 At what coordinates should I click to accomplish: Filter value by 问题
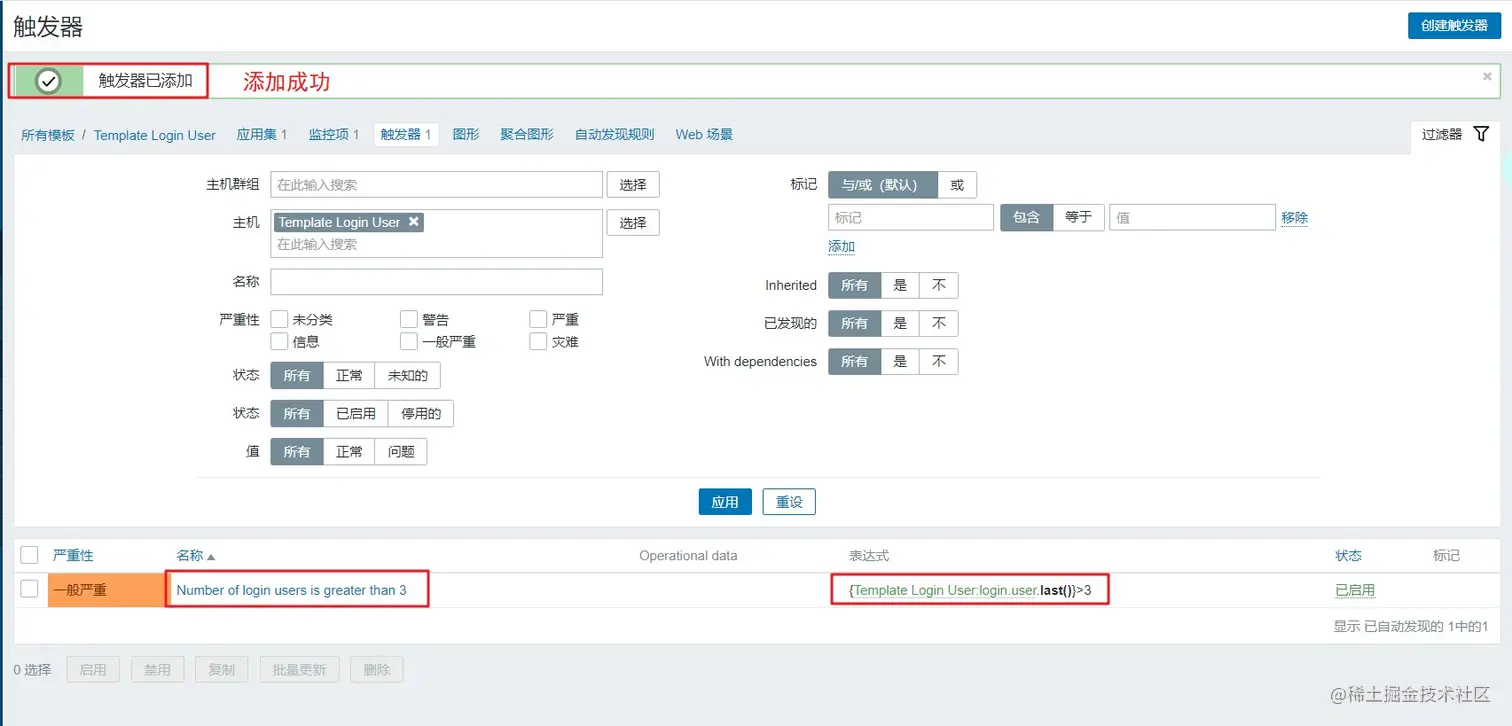[401, 451]
